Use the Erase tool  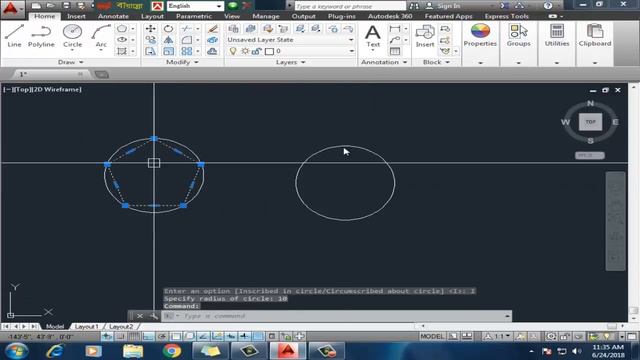tap(212, 29)
